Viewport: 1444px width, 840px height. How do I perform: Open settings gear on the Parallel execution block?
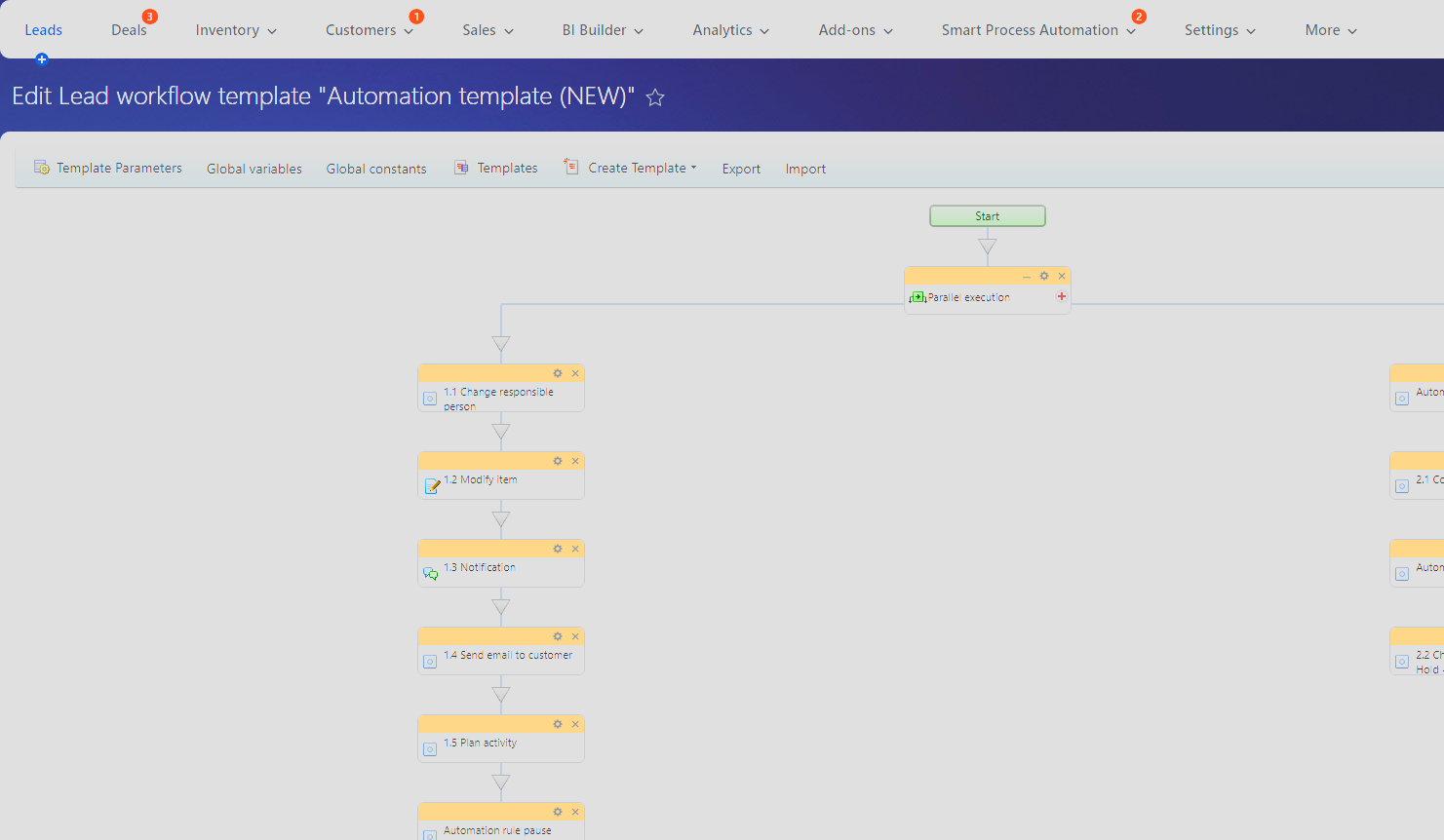(x=1043, y=275)
